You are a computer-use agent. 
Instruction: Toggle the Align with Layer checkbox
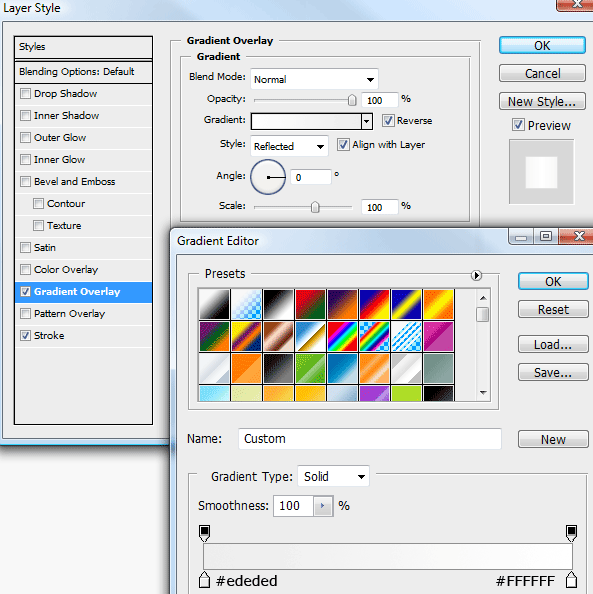click(343, 144)
